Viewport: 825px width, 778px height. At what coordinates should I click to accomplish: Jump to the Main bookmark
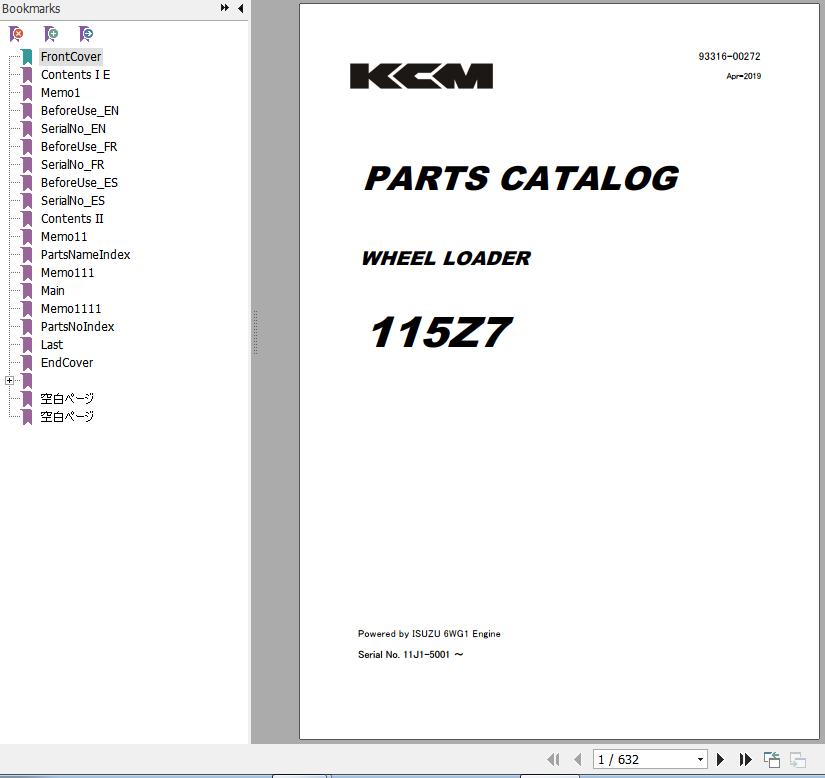click(53, 290)
